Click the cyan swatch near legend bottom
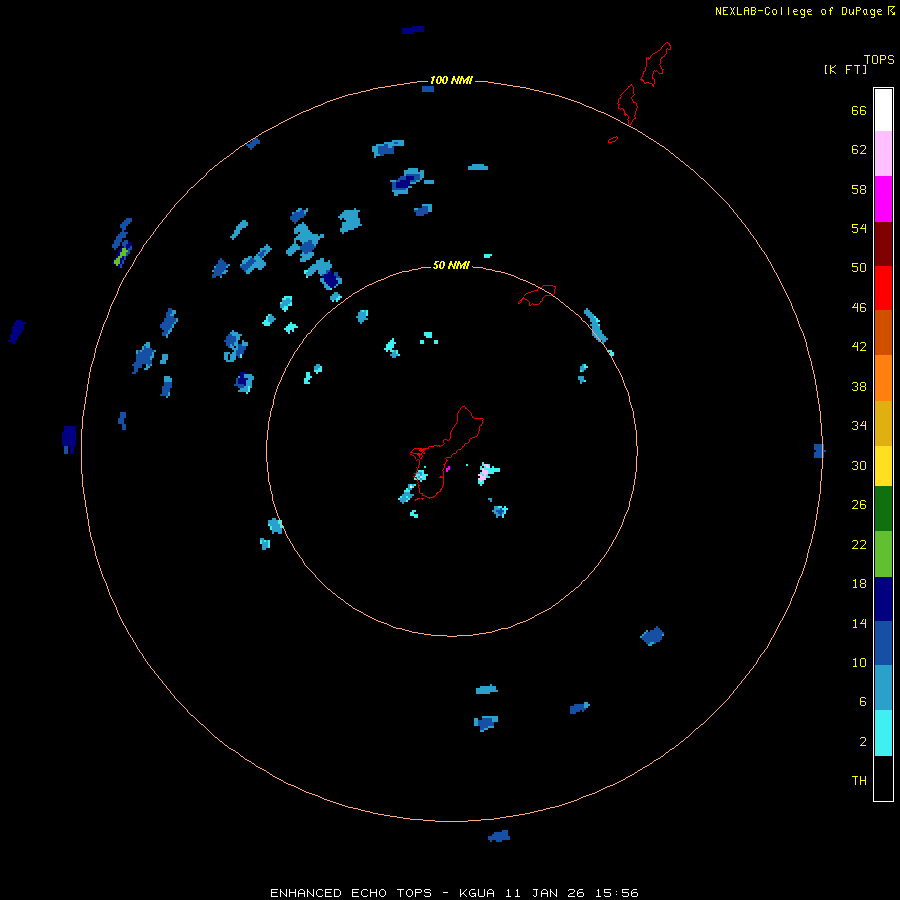Screen dimensions: 900x900 tap(883, 733)
